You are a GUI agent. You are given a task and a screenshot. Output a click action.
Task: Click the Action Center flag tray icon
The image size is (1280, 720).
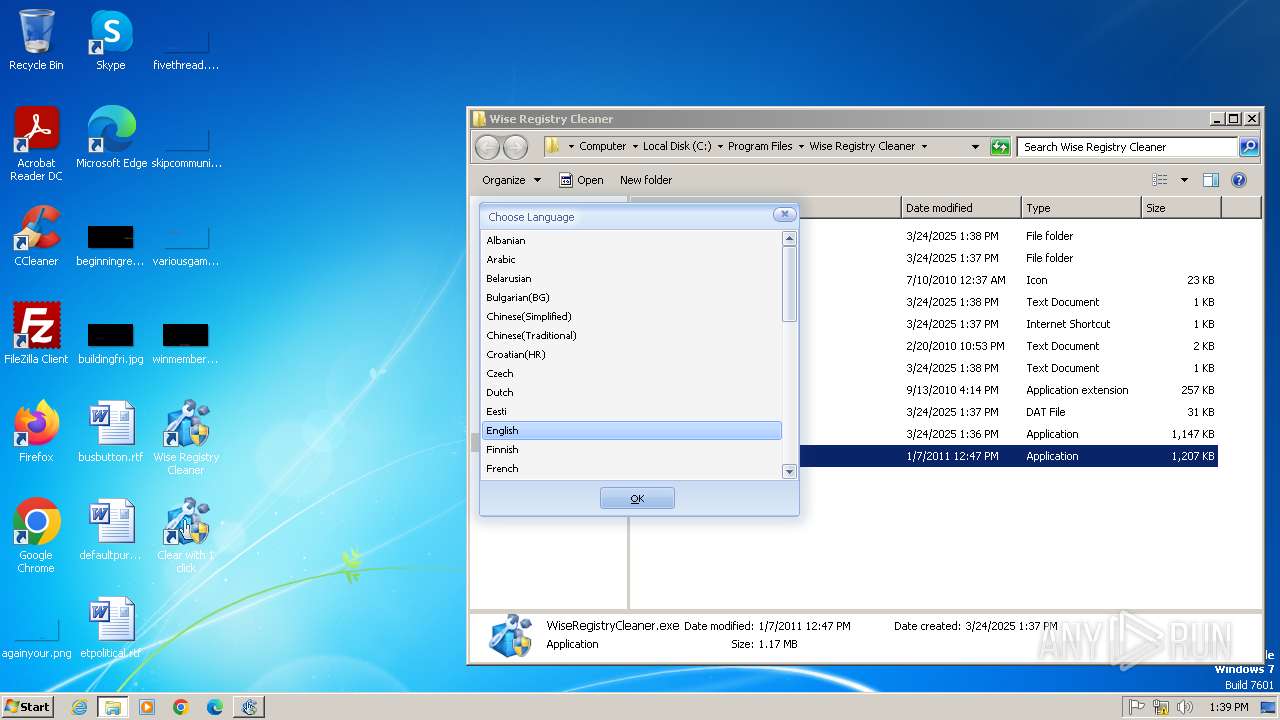click(x=1137, y=707)
